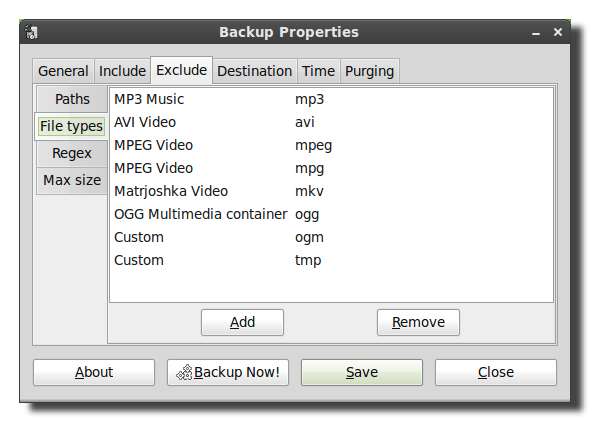The width and height of the screenshot is (601, 430).
Task: Open the Regex side tab
Action: (x=72, y=153)
